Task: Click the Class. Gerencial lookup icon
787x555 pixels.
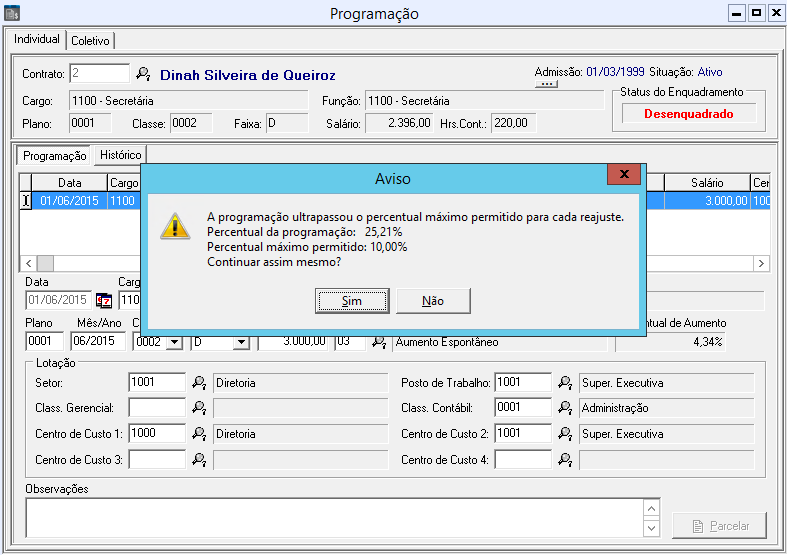Action: (199, 408)
